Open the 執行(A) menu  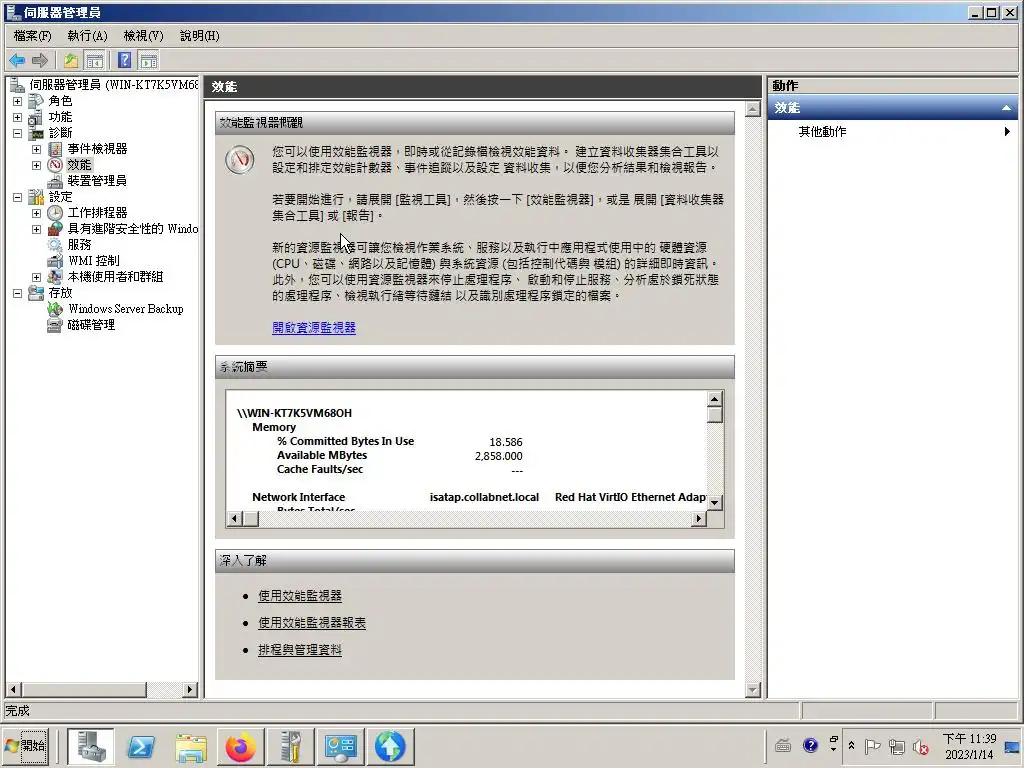88,36
